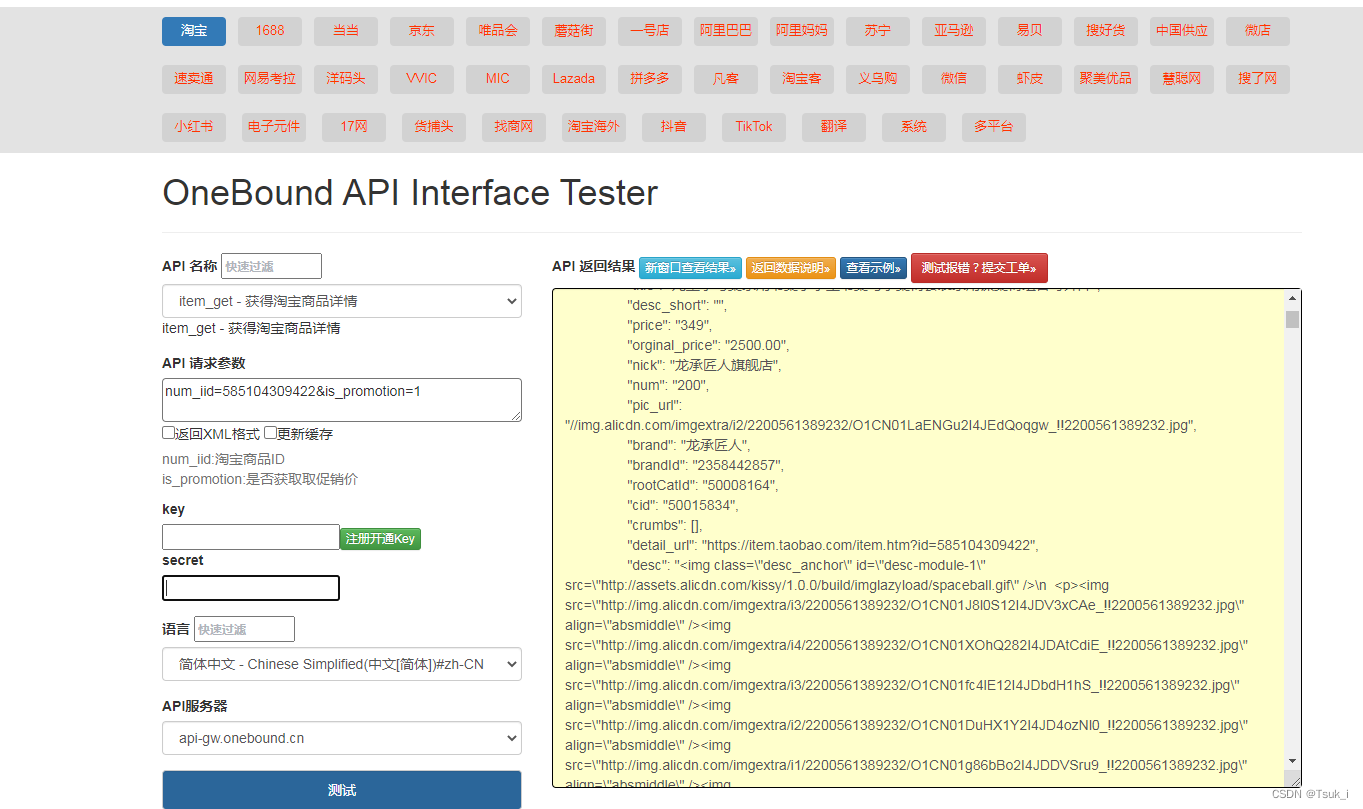1363x809 pixels.
Task: Switch to the 1688 platform tab
Action: pos(270,31)
